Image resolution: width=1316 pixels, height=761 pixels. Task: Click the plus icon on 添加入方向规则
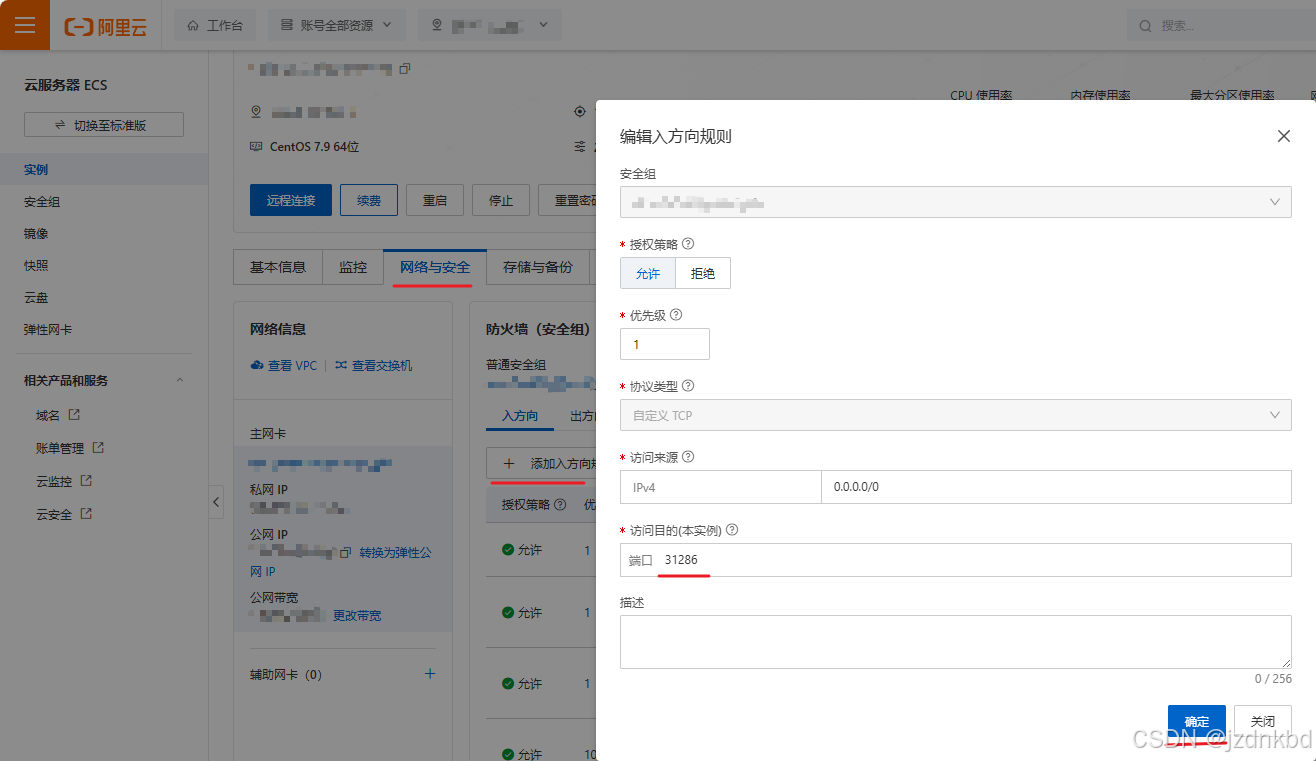pos(509,464)
